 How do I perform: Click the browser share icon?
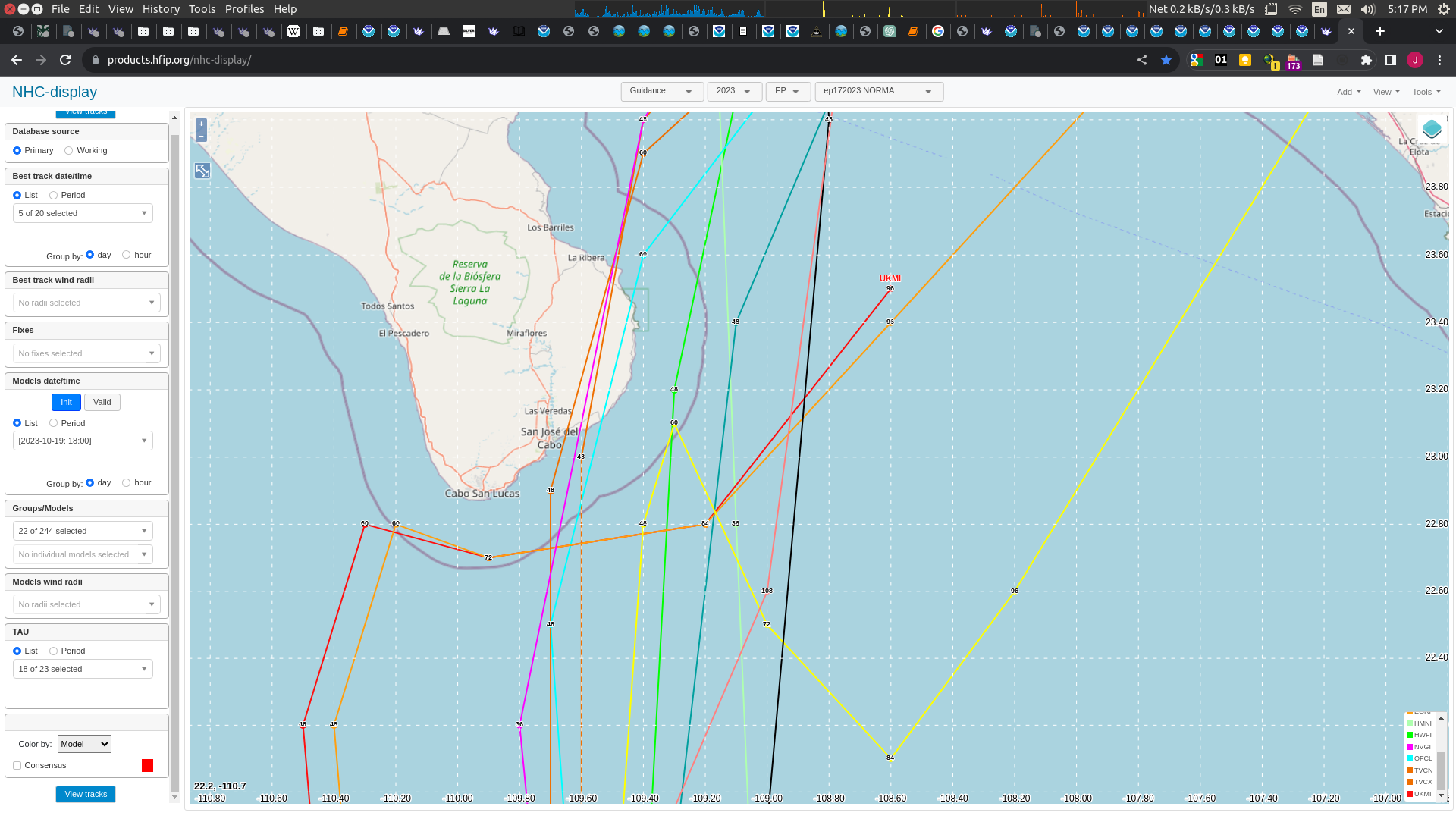1142,60
